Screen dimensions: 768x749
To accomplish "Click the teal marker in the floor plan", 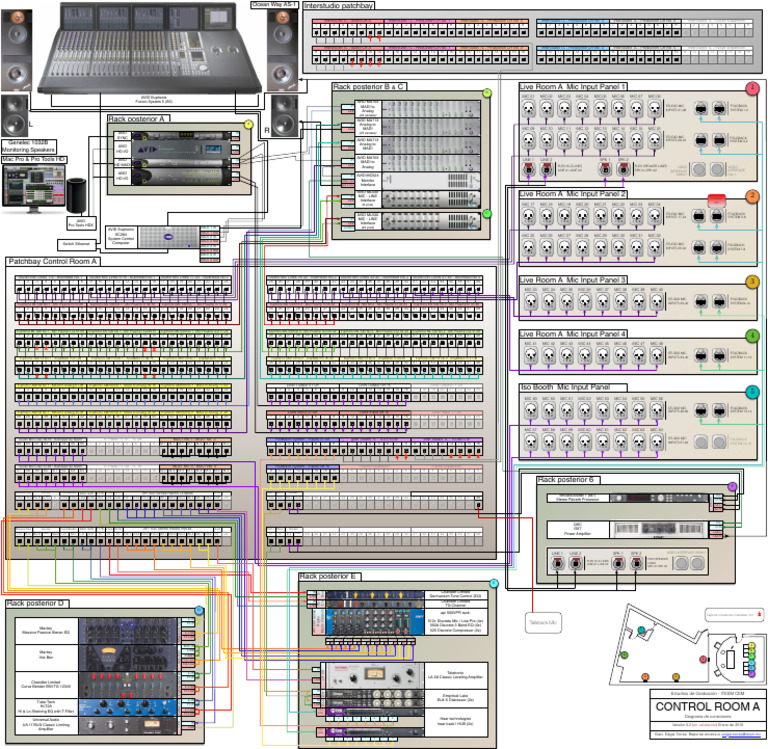I will 642,630.
